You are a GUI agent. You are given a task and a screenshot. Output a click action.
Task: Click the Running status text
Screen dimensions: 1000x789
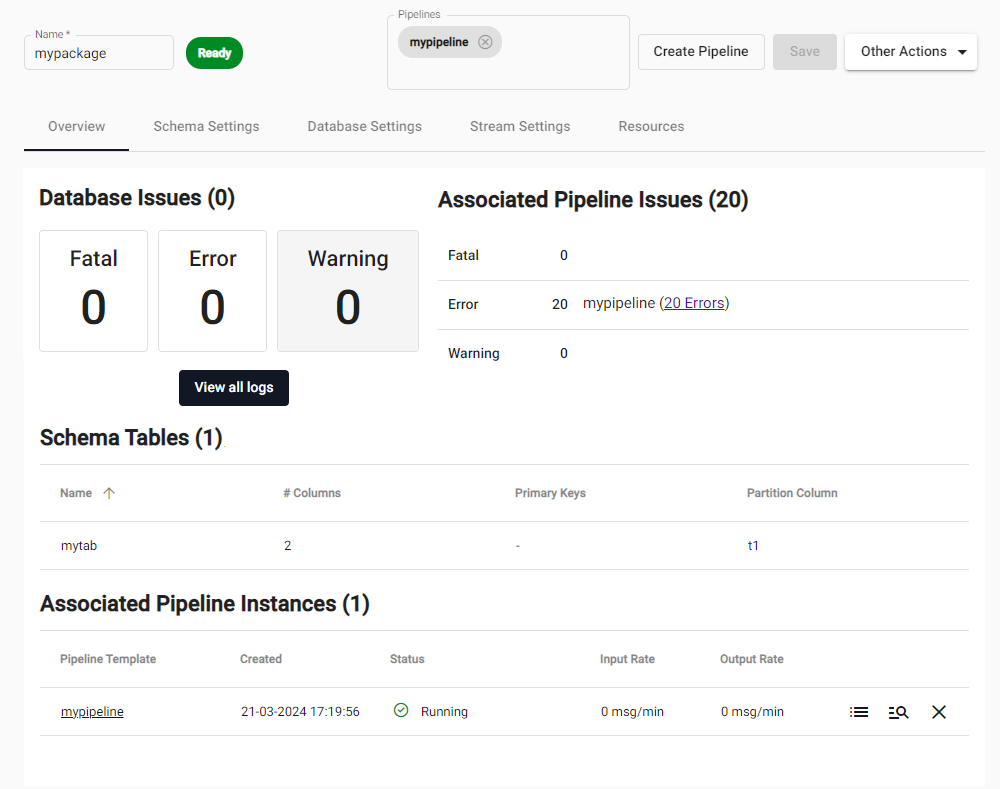(x=445, y=712)
